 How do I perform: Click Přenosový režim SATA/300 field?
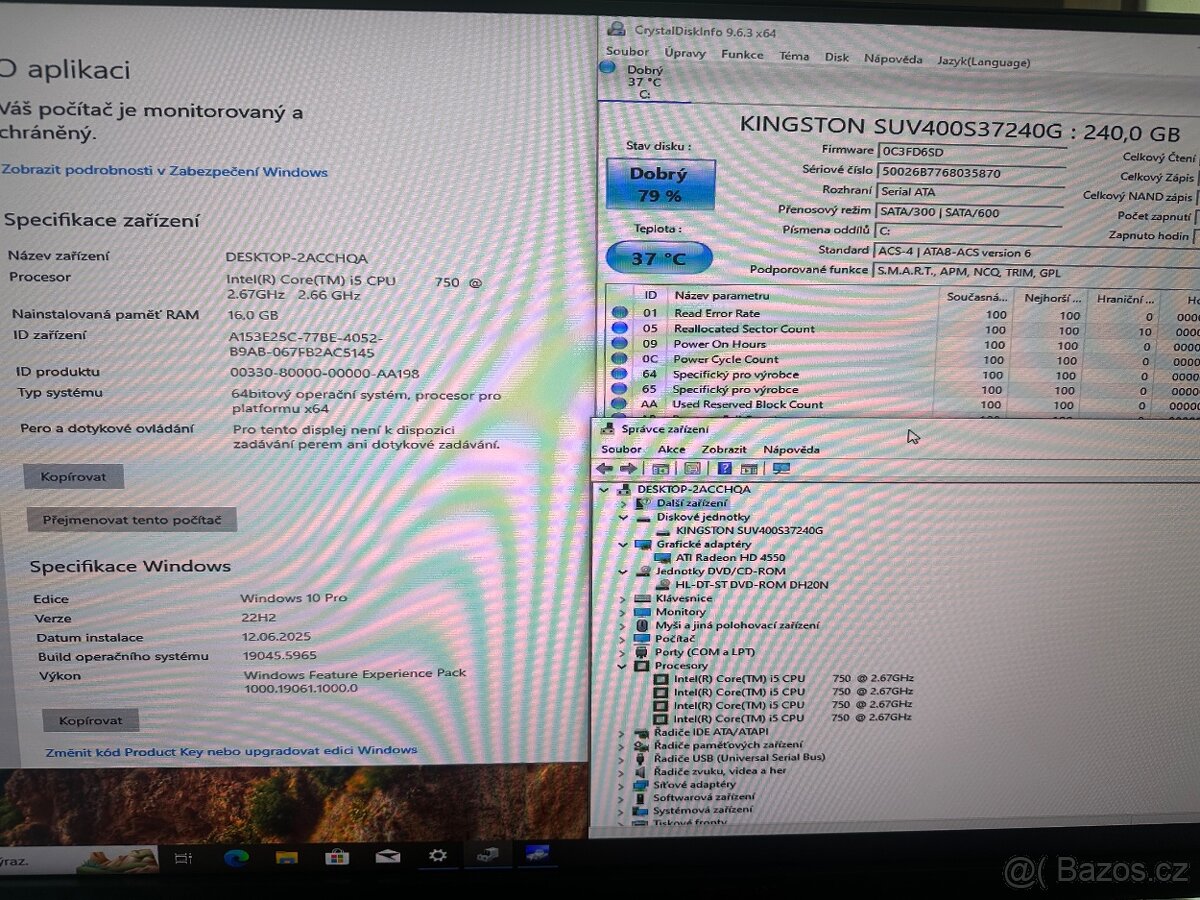pyautogui.click(x=968, y=212)
